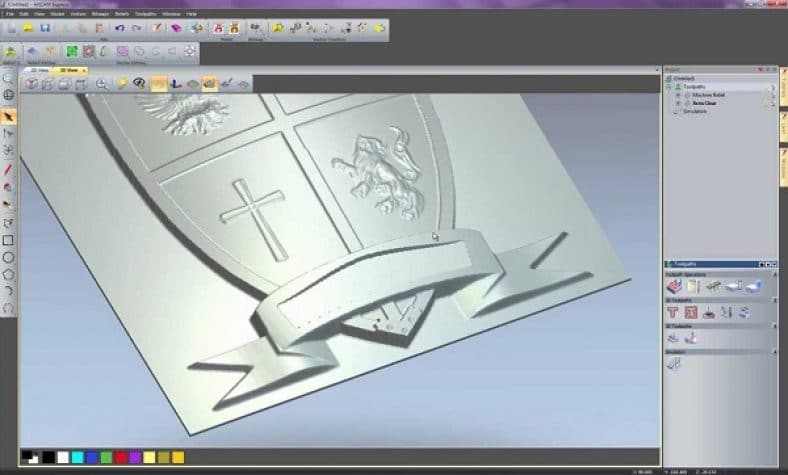Click the T-shaped engraving toolpath icon

672,313
